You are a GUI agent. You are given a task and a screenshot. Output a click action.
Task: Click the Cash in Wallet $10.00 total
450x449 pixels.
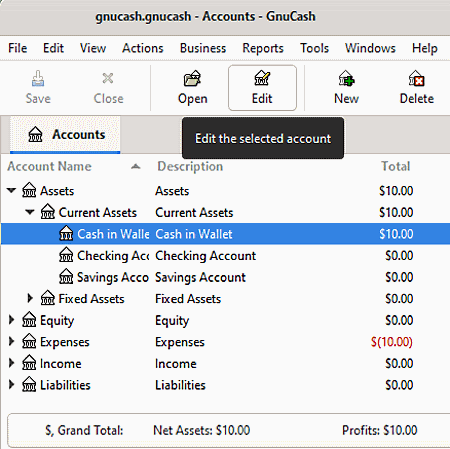396,234
